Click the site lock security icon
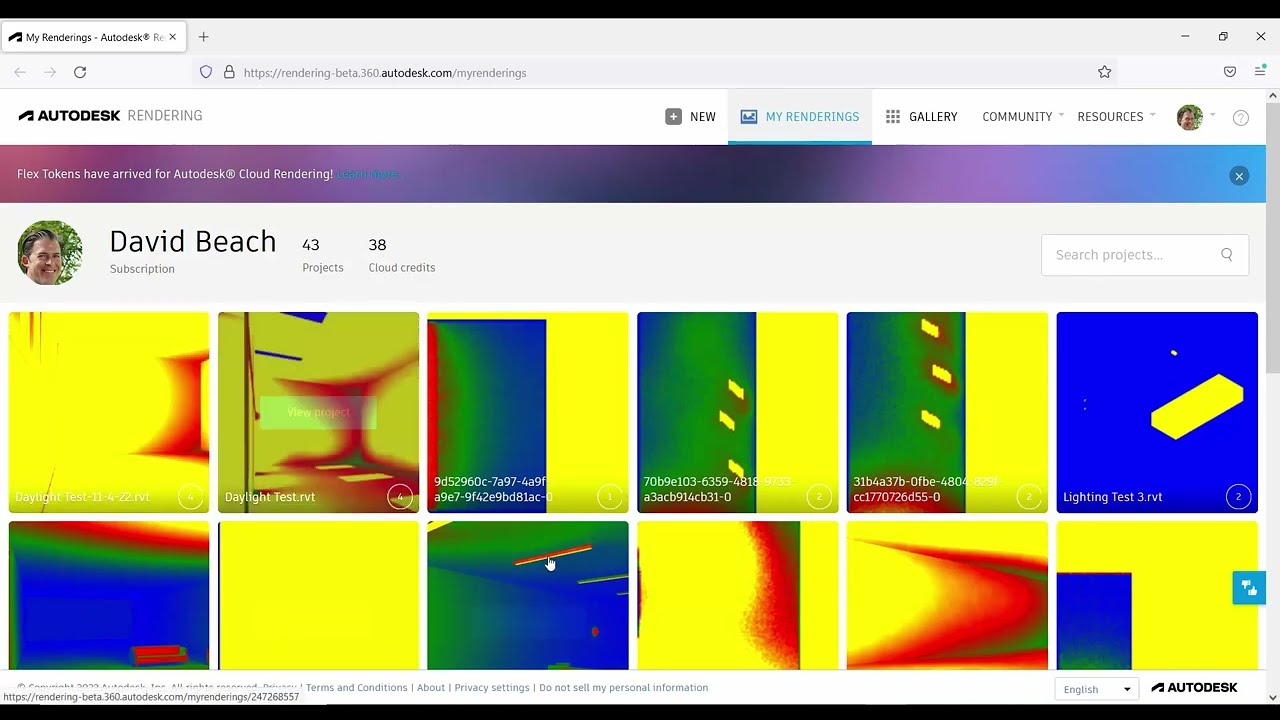1280x720 pixels. click(x=229, y=72)
